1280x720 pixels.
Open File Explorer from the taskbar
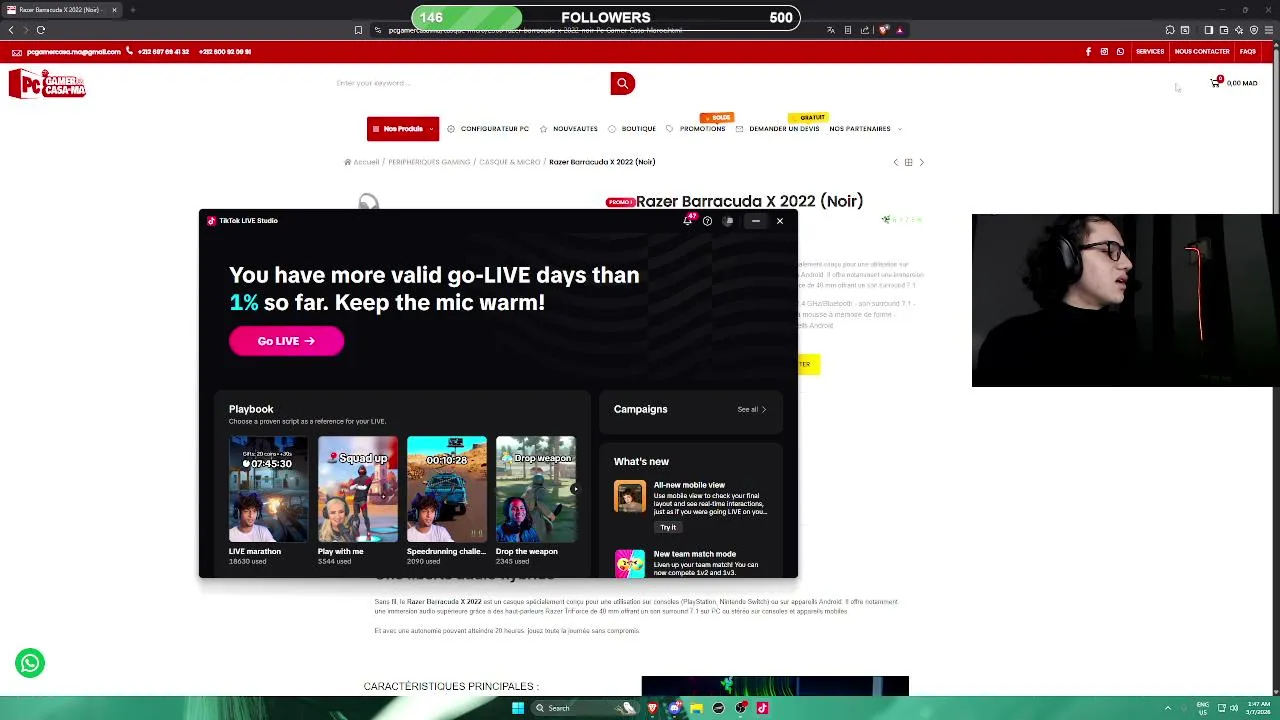(696, 708)
